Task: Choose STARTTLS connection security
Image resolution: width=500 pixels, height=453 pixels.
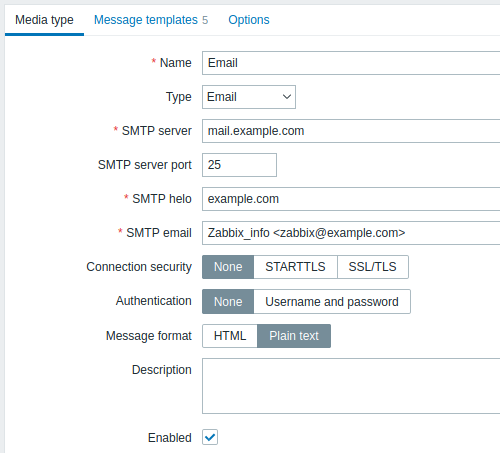Action: pos(295,267)
